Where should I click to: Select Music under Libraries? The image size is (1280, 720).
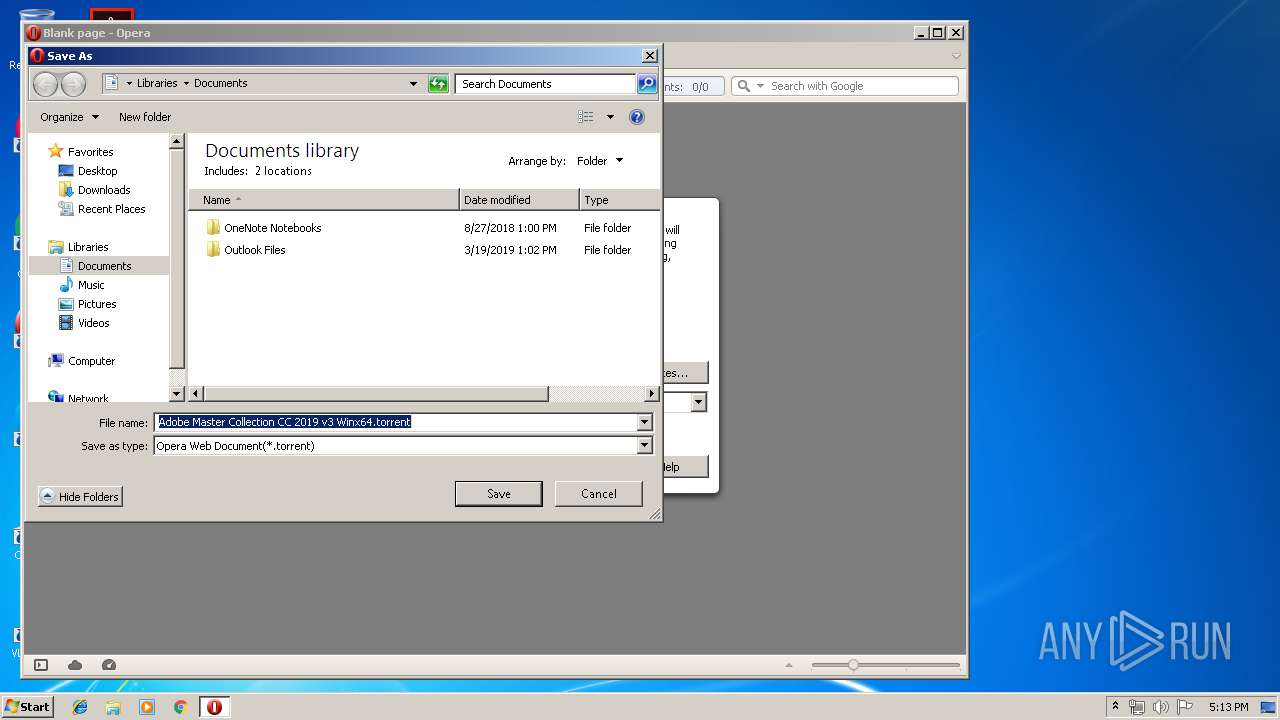pyautogui.click(x=91, y=285)
